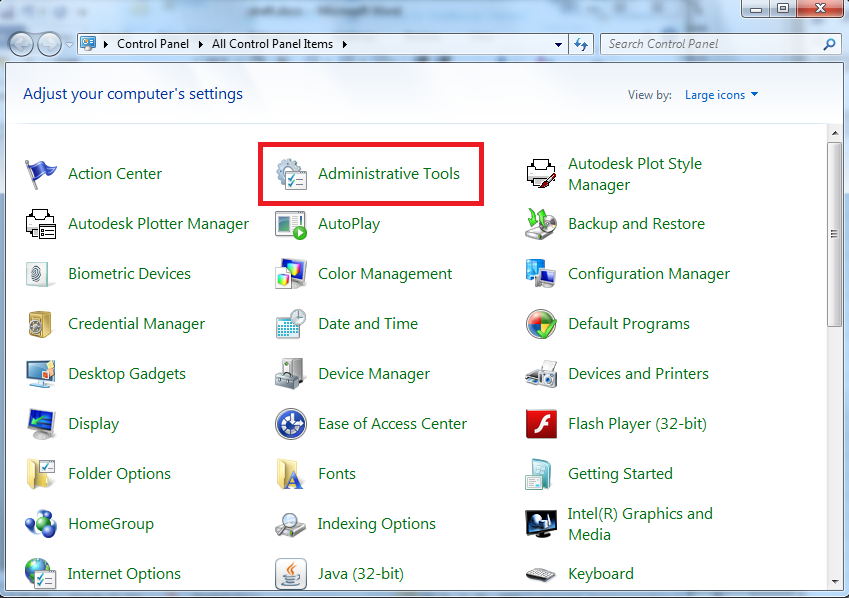The width and height of the screenshot is (849, 598).
Task: Open the Folder Options link
Action: click(x=120, y=474)
